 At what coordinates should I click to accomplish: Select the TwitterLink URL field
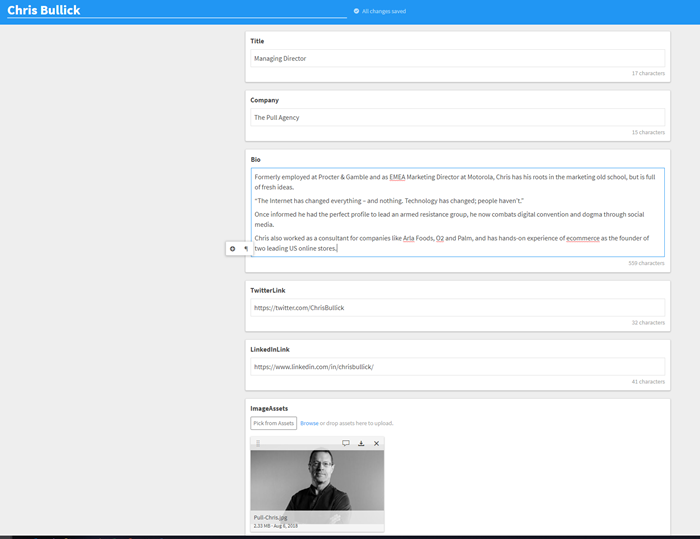pos(457,308)
